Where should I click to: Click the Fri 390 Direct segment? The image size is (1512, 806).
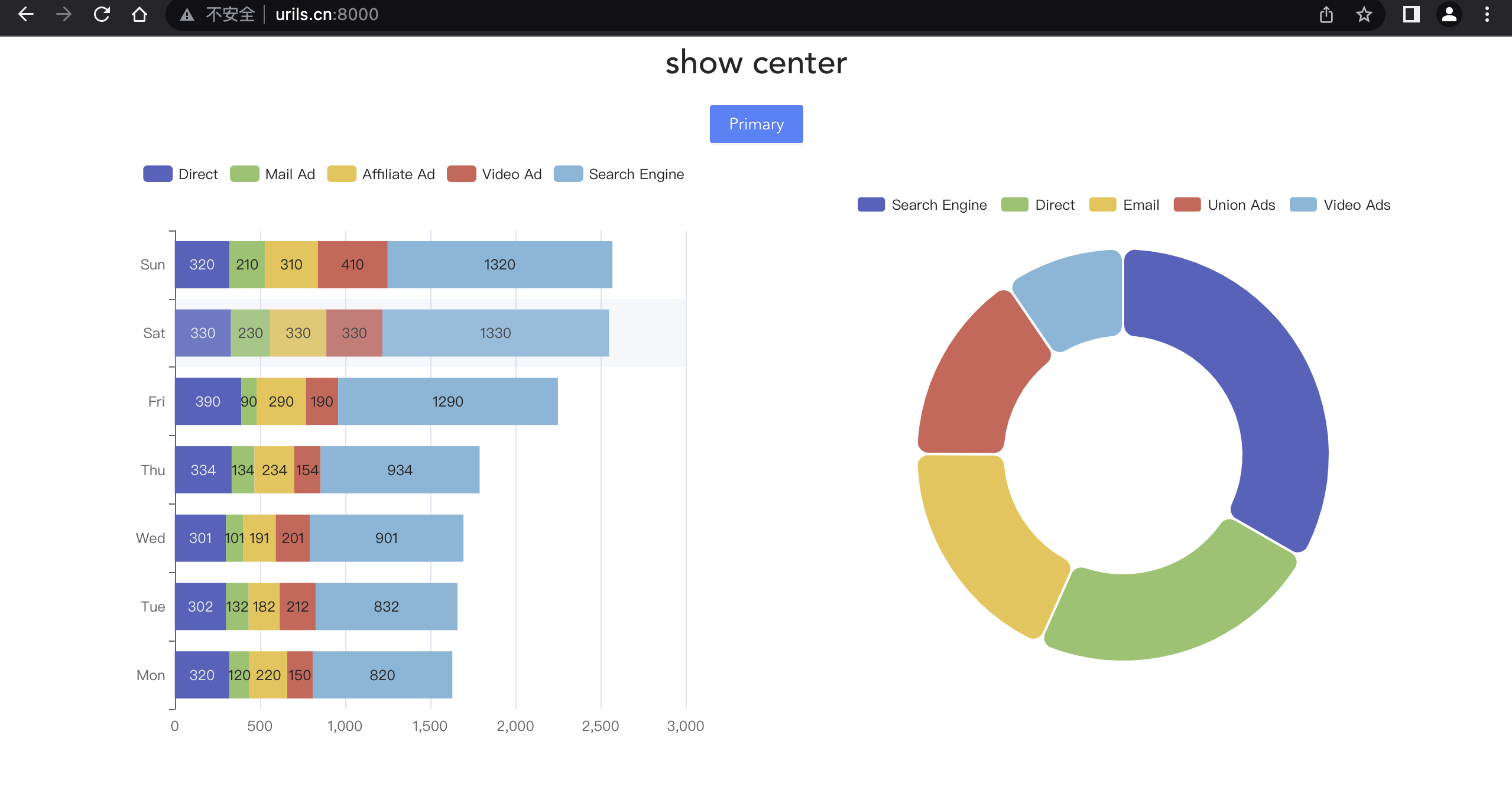(208, 402)
